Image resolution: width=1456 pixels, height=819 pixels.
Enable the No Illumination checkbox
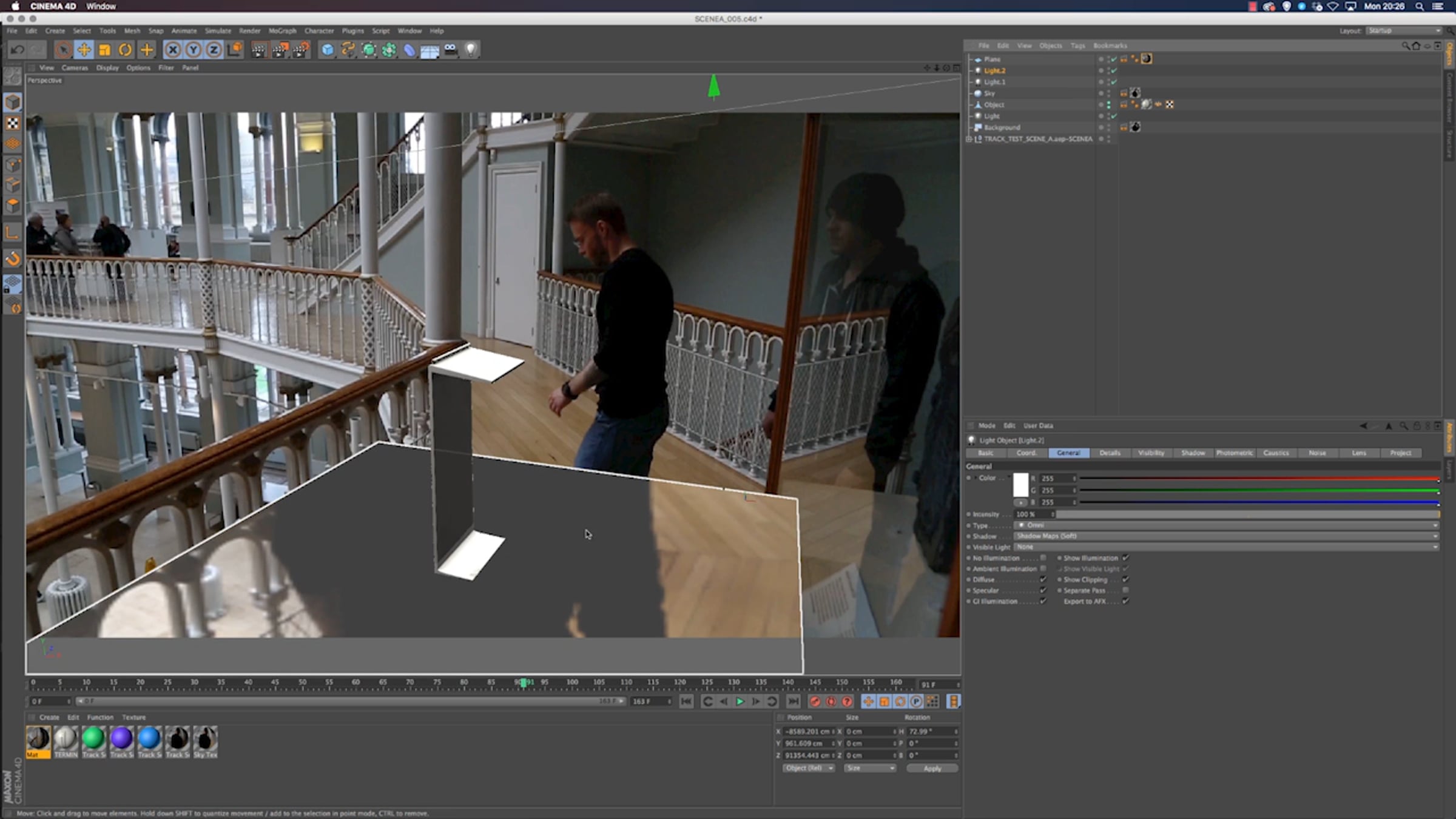(1043, 558)
